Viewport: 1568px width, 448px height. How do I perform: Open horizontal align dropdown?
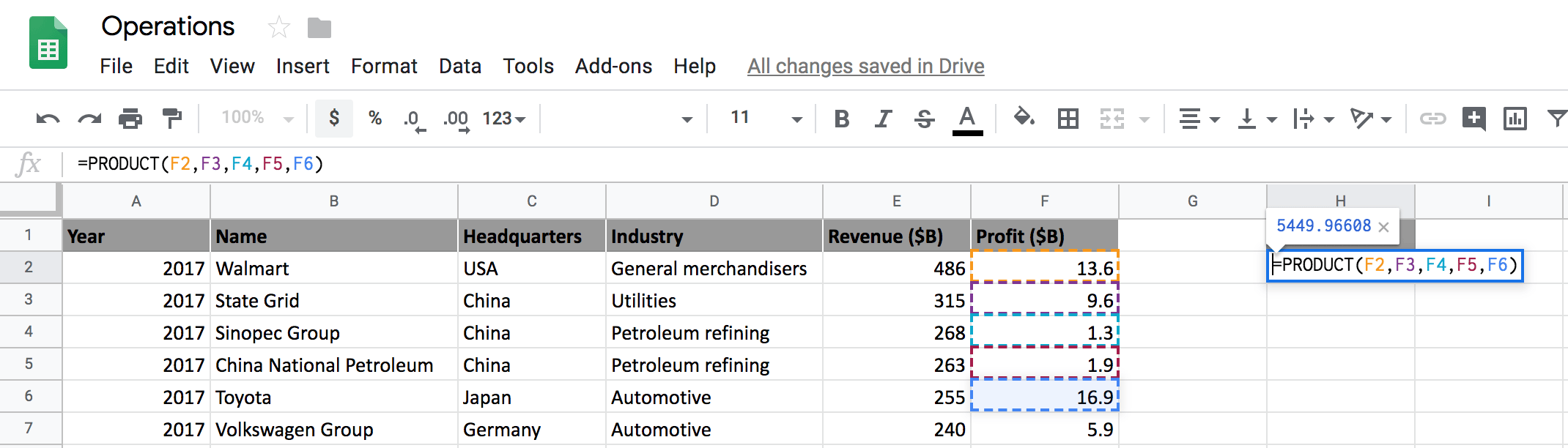1199,119
